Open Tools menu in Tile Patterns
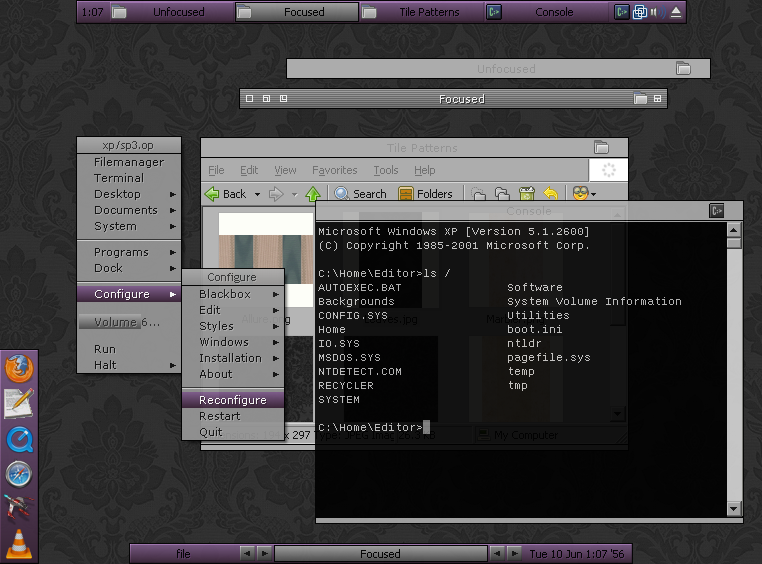 pyautogui.click(x=386, y=170)
